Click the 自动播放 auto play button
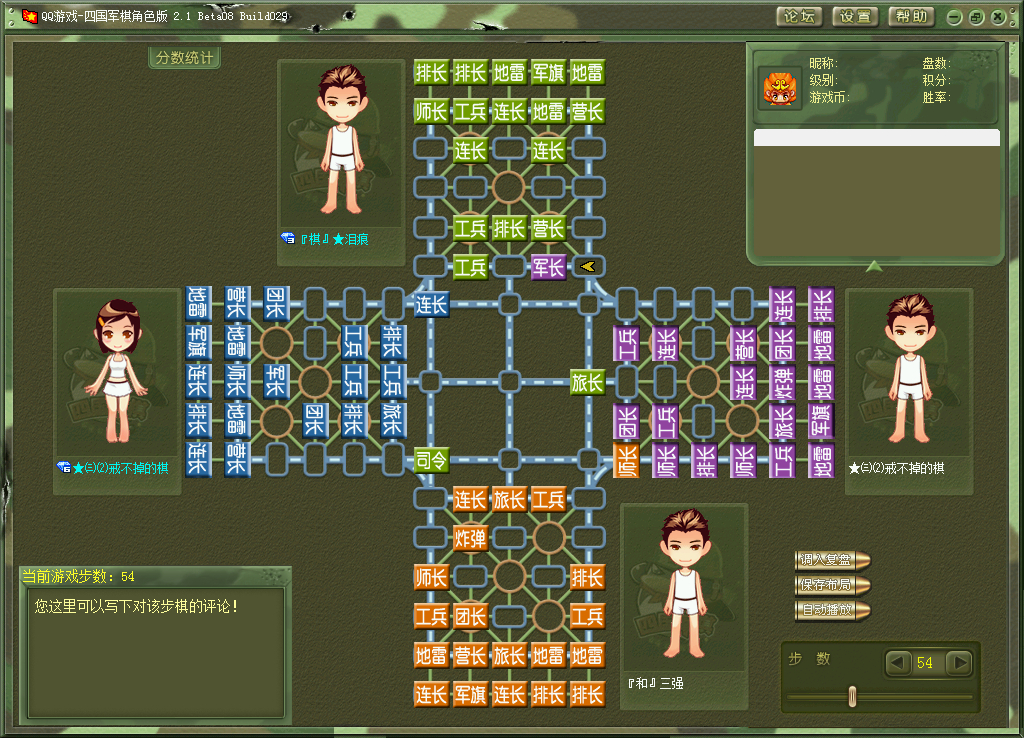The width and height of the screenshot is (1024, 738). pyautogui.click(x=832, y=609)
